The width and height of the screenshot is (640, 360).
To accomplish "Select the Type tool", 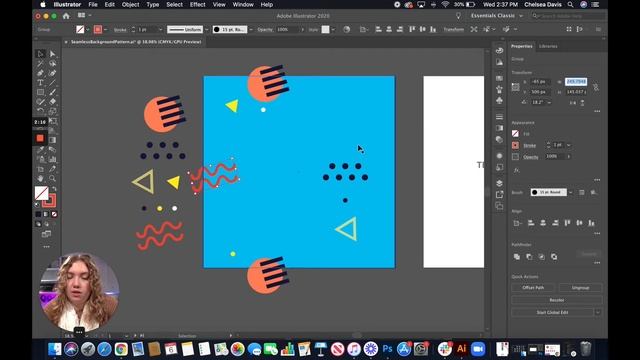I will 40,83.
